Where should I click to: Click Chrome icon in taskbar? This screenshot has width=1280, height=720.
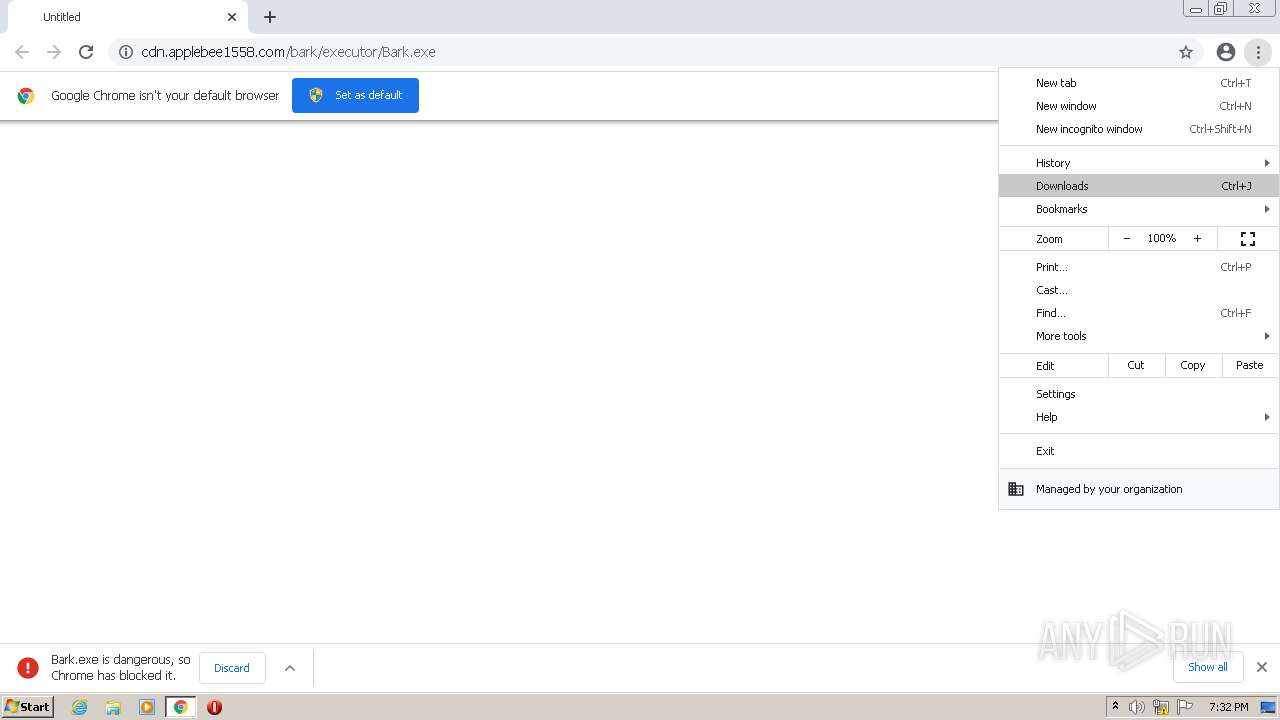click(181, 707)
